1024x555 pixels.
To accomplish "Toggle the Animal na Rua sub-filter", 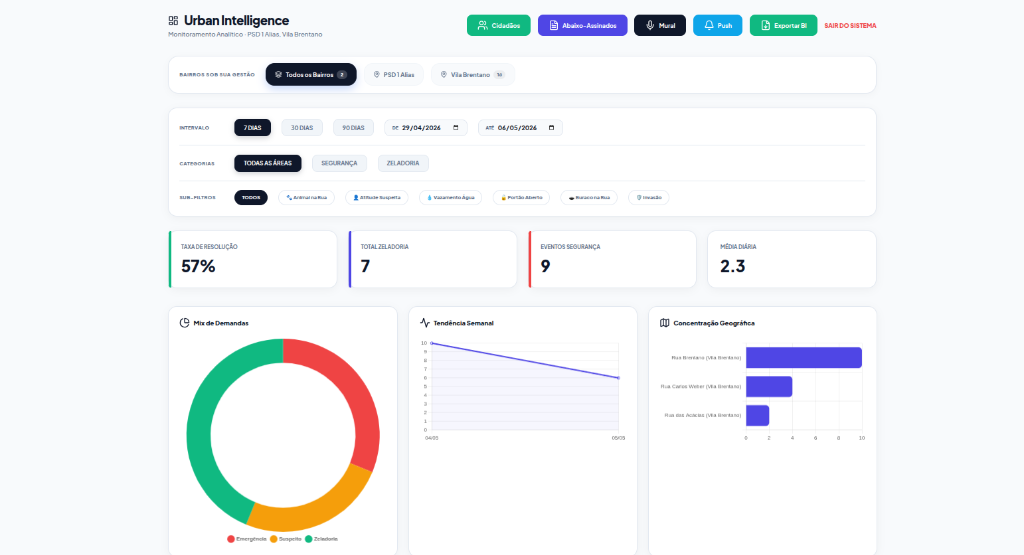I will point(306,197).
